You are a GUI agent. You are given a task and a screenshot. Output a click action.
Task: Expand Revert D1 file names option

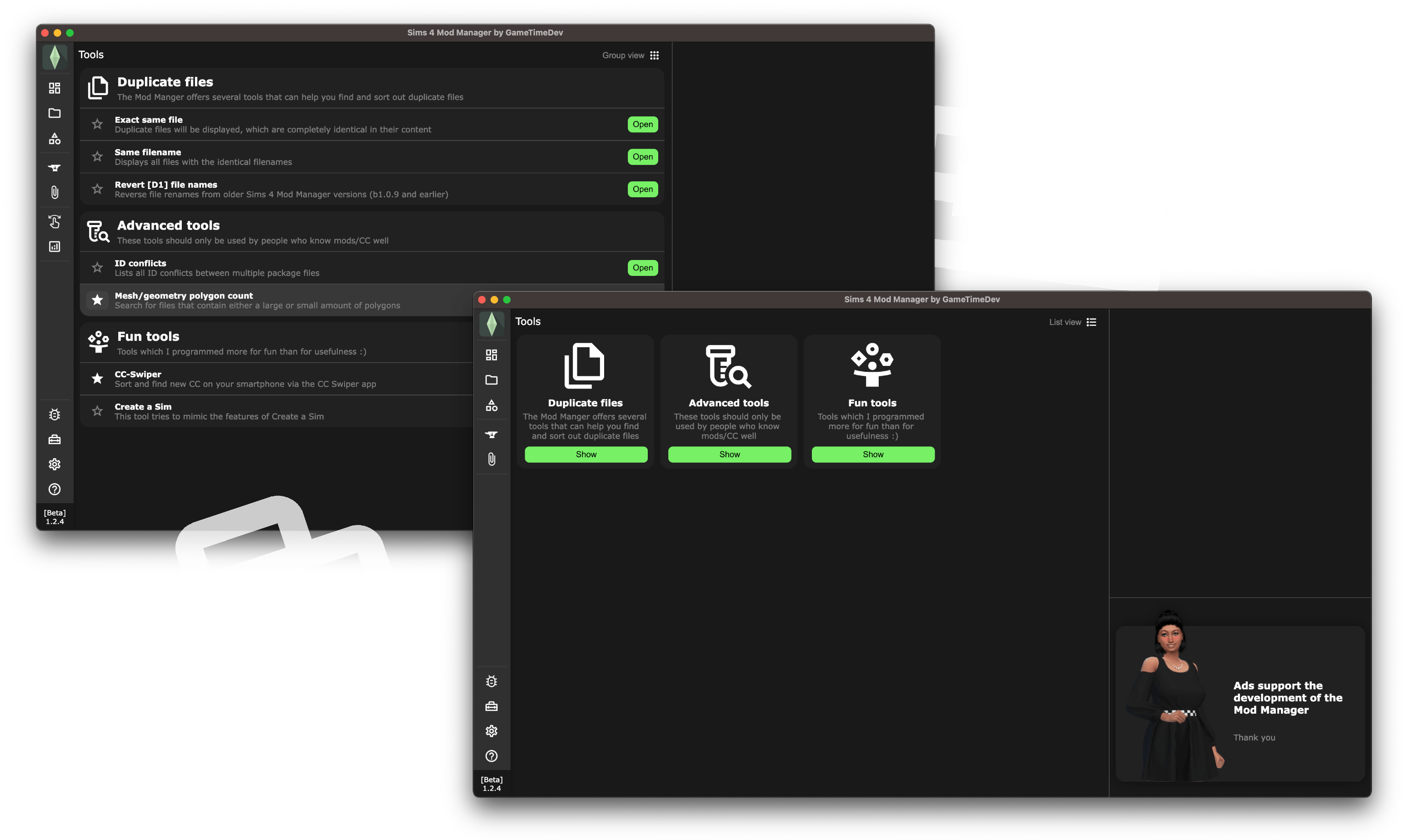(x=640, y=189)
